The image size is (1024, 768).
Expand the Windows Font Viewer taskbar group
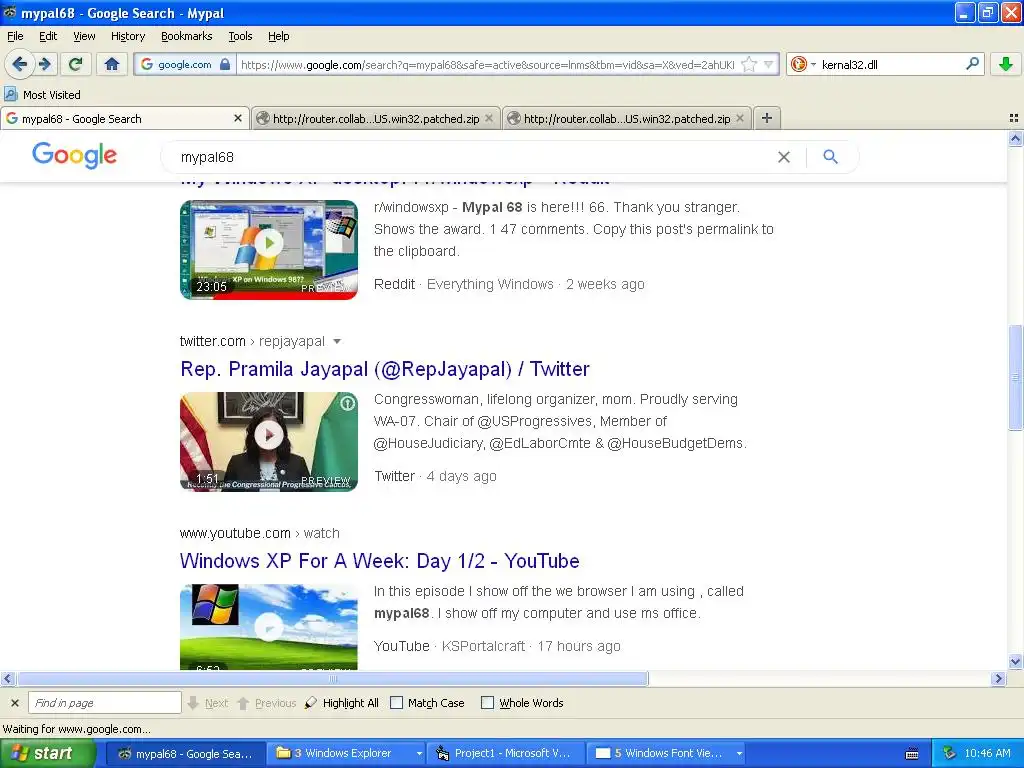(x=739, y=754)
